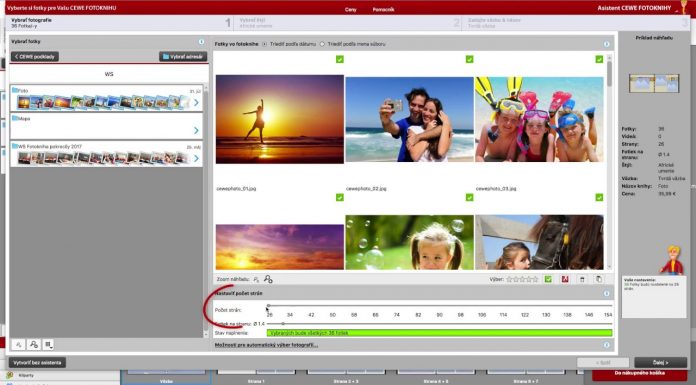Click the WS directory title
Image resolution: width=696 pixels, height=385 pixels.
109,74
